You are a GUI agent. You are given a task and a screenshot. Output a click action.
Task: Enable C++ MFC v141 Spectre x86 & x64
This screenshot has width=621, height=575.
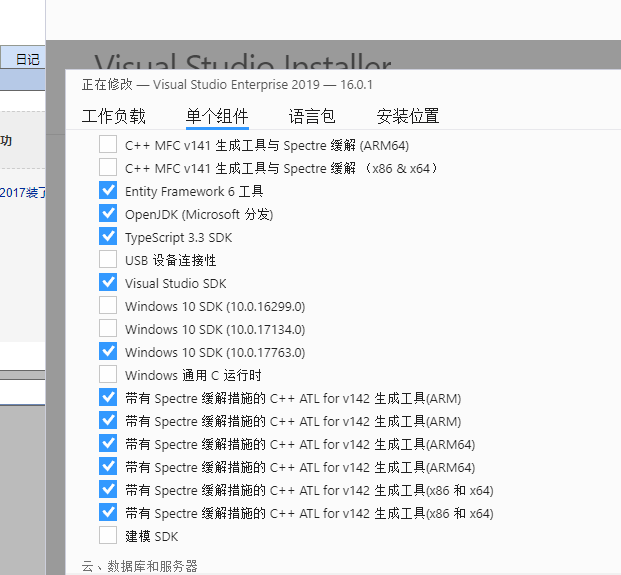tap(108, 167)
